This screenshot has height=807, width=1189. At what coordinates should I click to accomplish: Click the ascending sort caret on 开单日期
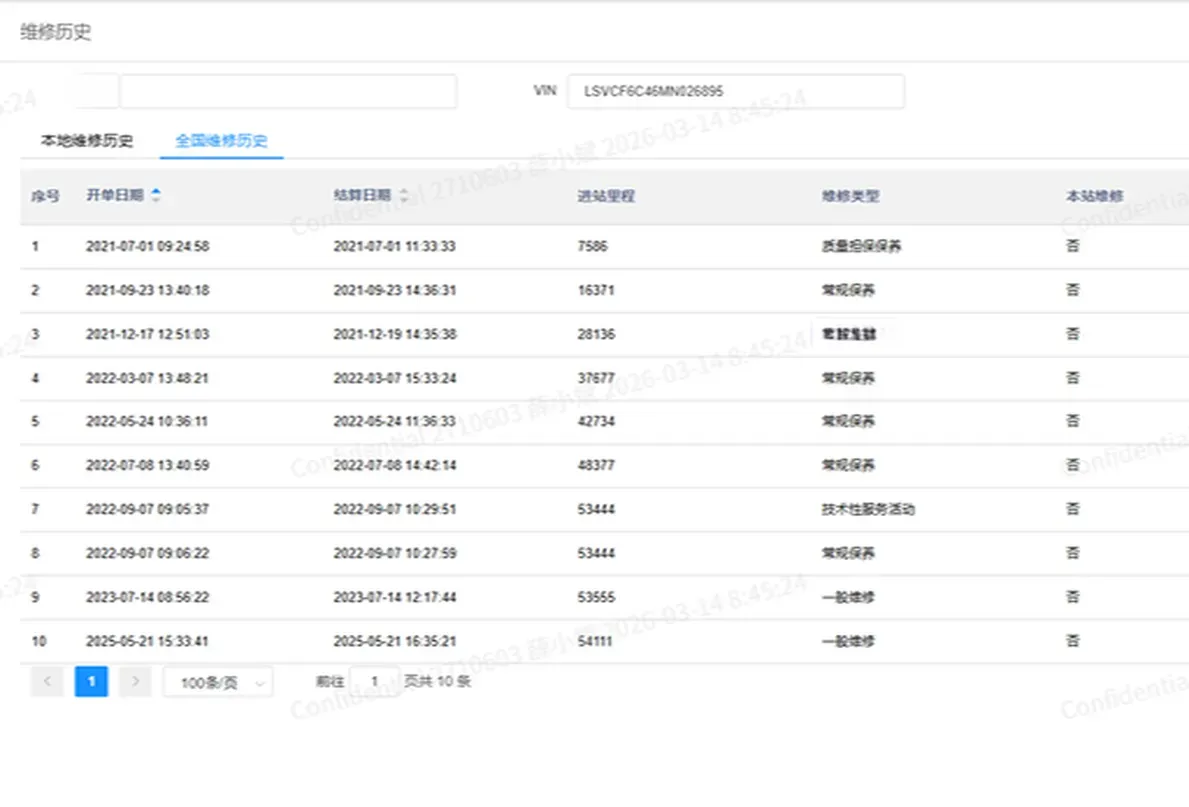(157, 191)
